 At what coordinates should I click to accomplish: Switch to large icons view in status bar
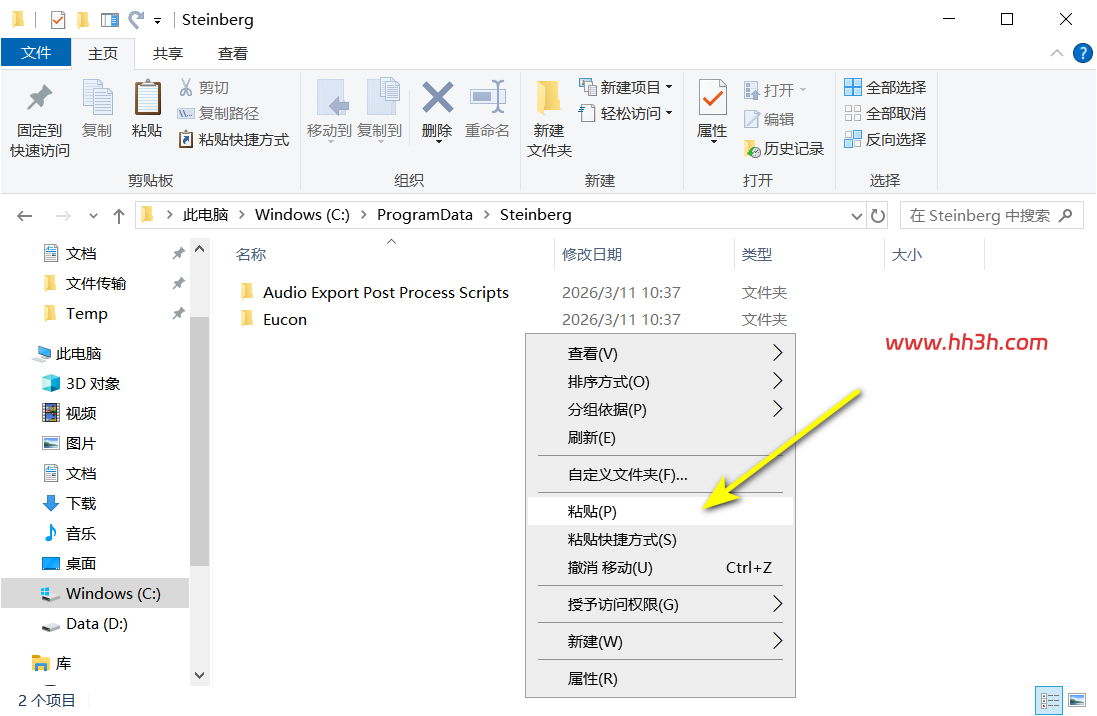coord(1077,700)
